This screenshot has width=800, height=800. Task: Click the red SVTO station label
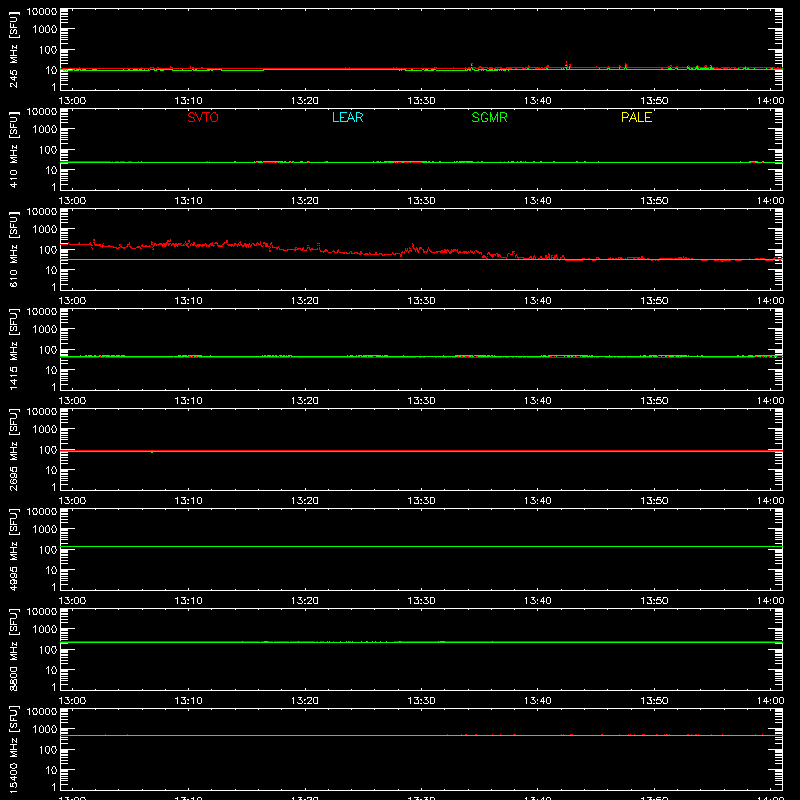[x=203, y=117]
